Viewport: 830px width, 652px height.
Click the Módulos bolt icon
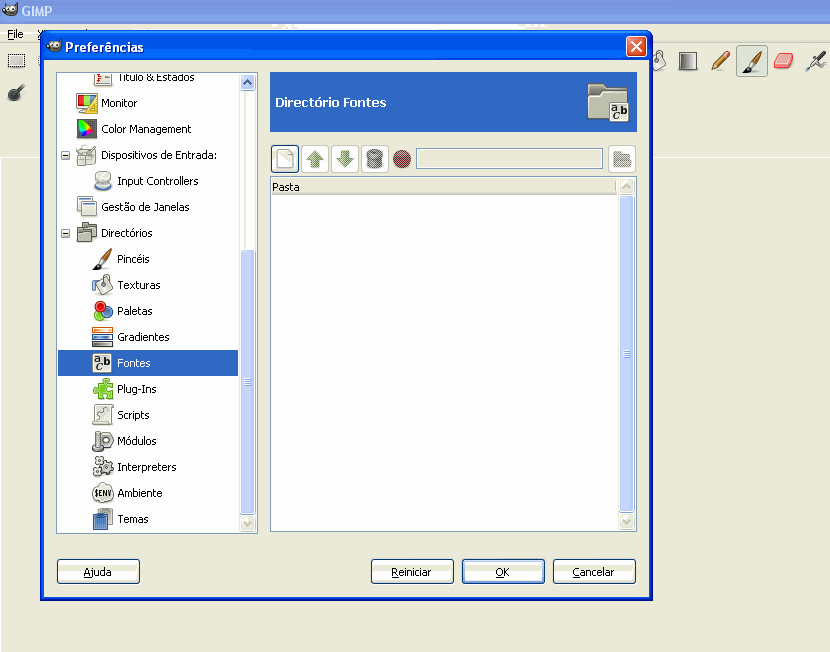(x=102, y=441)
